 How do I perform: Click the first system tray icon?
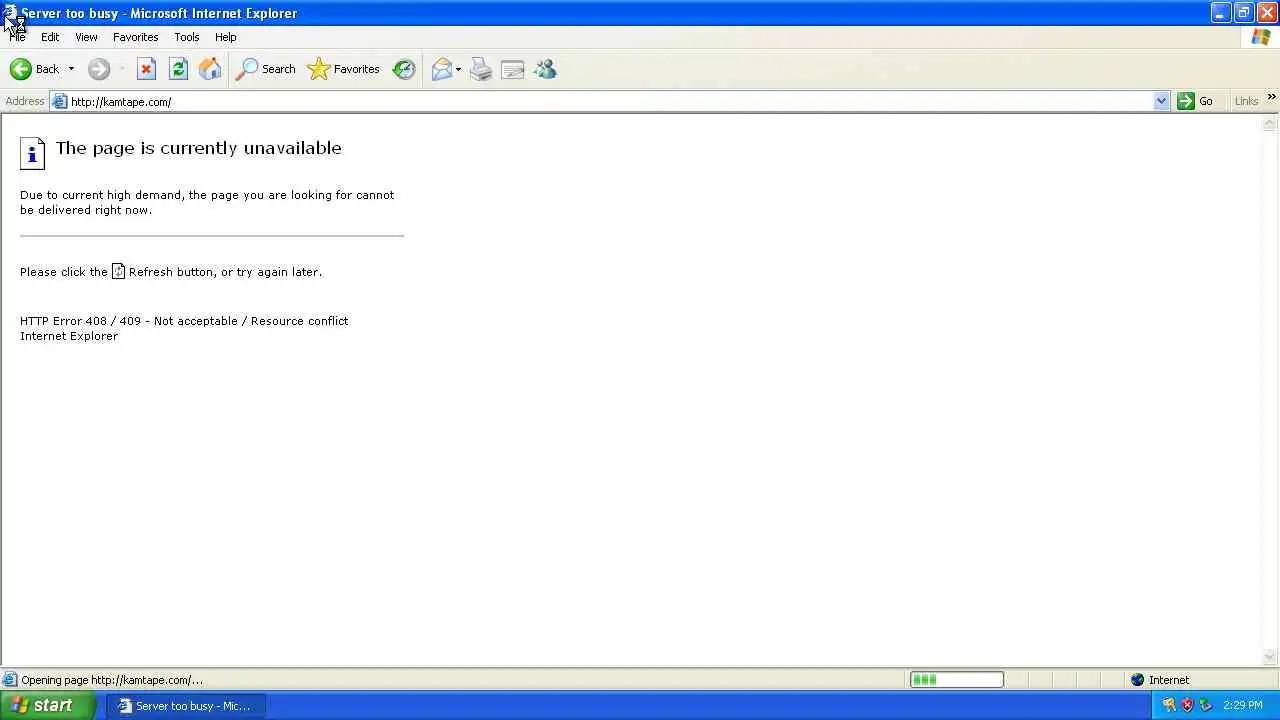click(1168, 705)
